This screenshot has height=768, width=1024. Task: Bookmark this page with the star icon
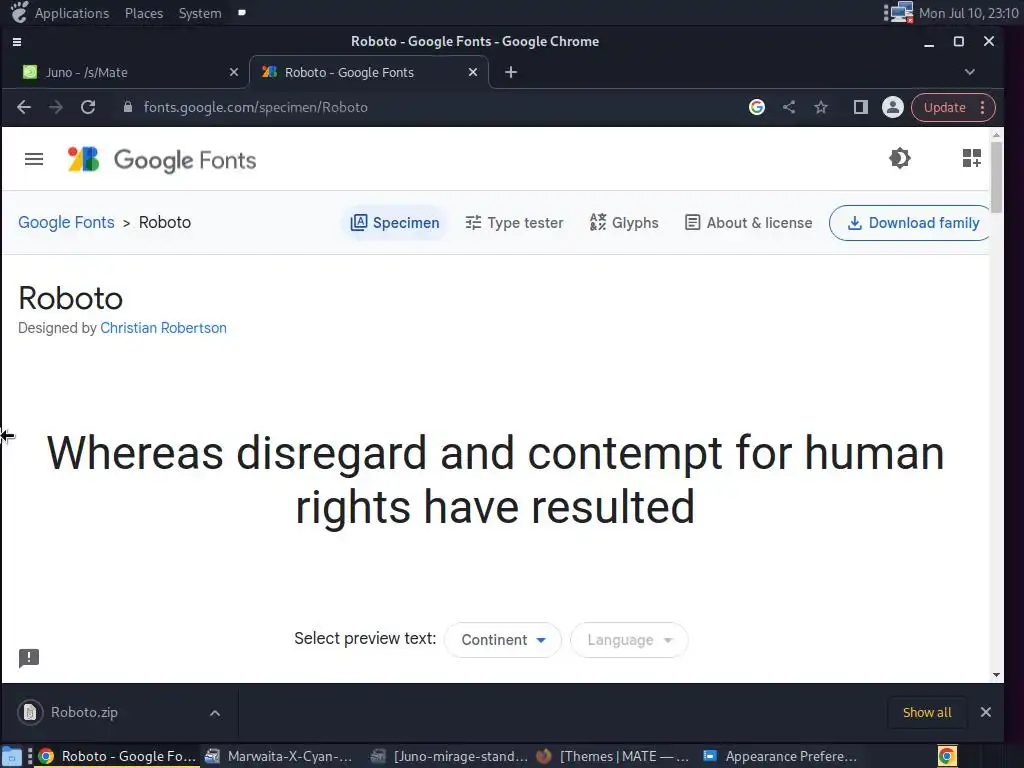tap(821, 107)
